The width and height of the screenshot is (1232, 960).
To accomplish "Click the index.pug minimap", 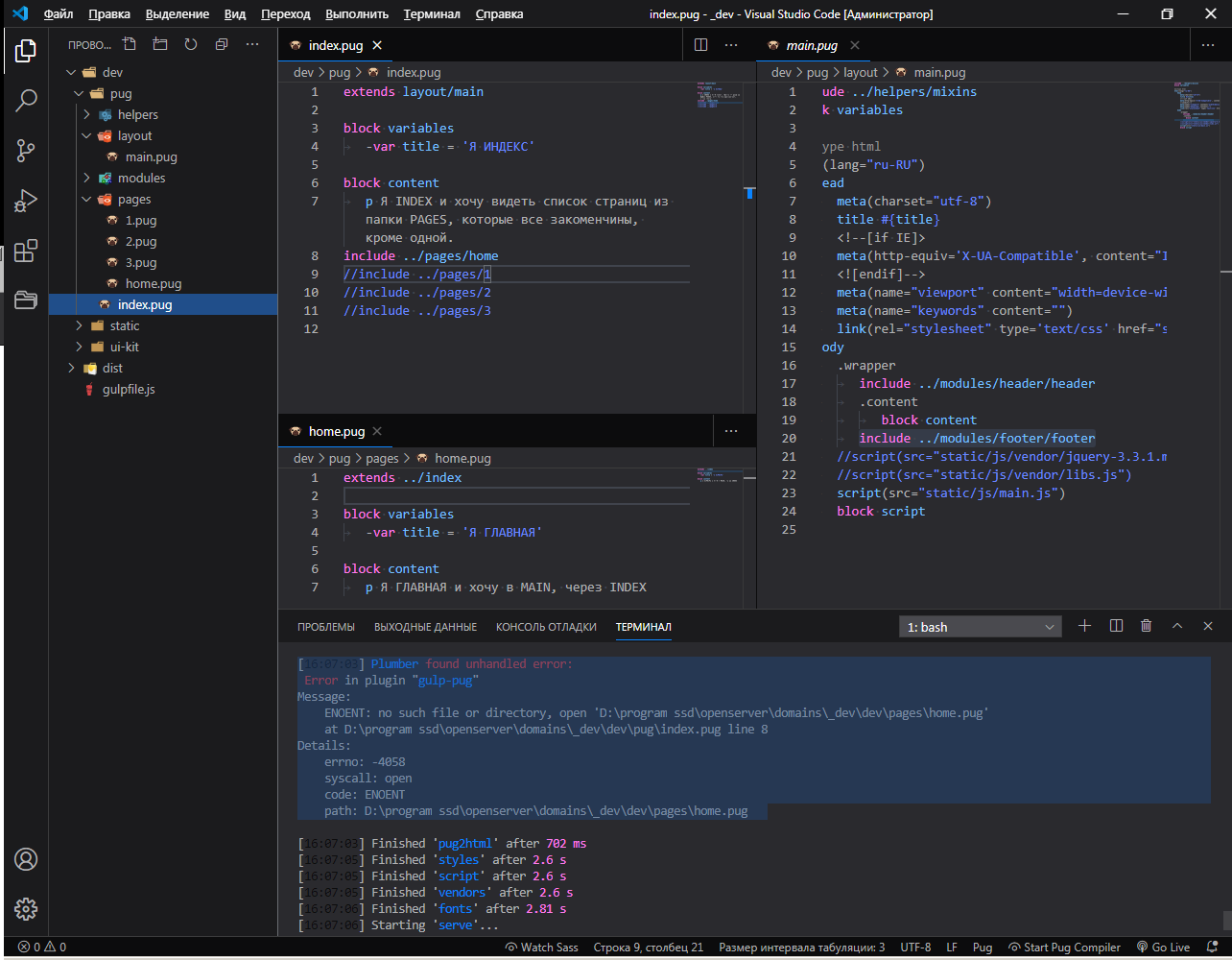I will pos(720,96).
